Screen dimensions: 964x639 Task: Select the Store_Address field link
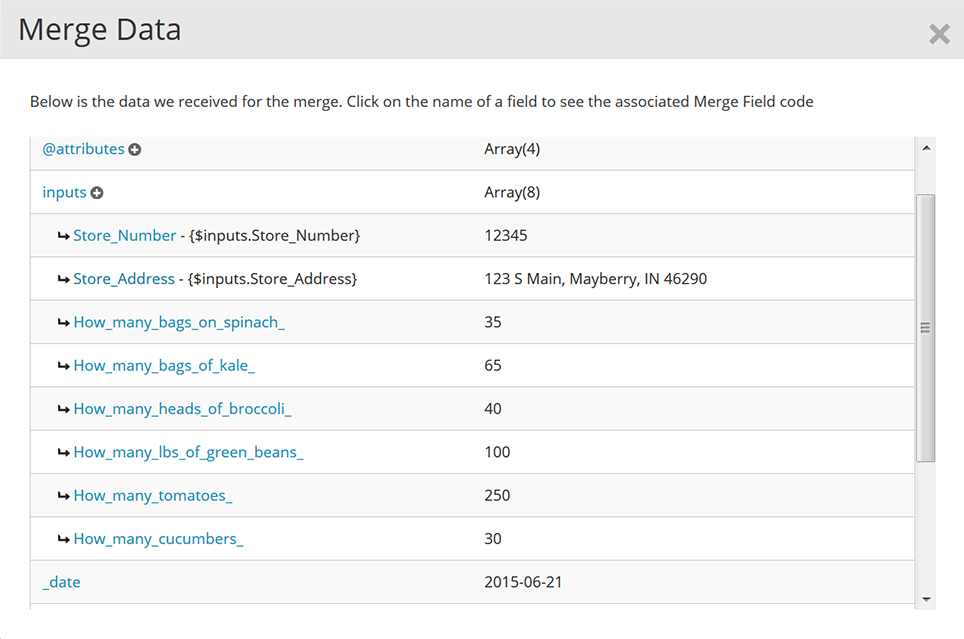point(124,279)
